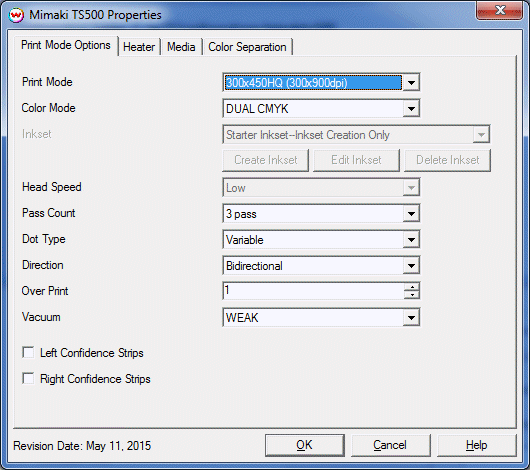Open the Direction dropdown list
The width and height of the screenshot is (530, 470).
[411, 265]
